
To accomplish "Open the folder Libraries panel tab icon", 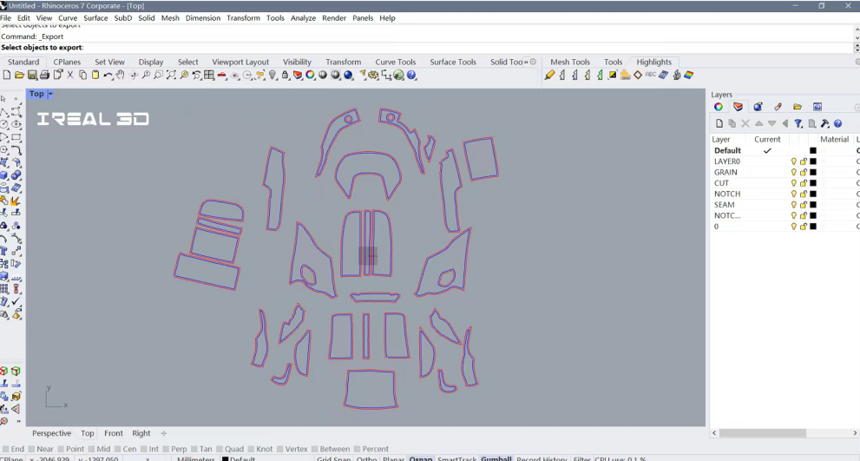I will point(797,107).
